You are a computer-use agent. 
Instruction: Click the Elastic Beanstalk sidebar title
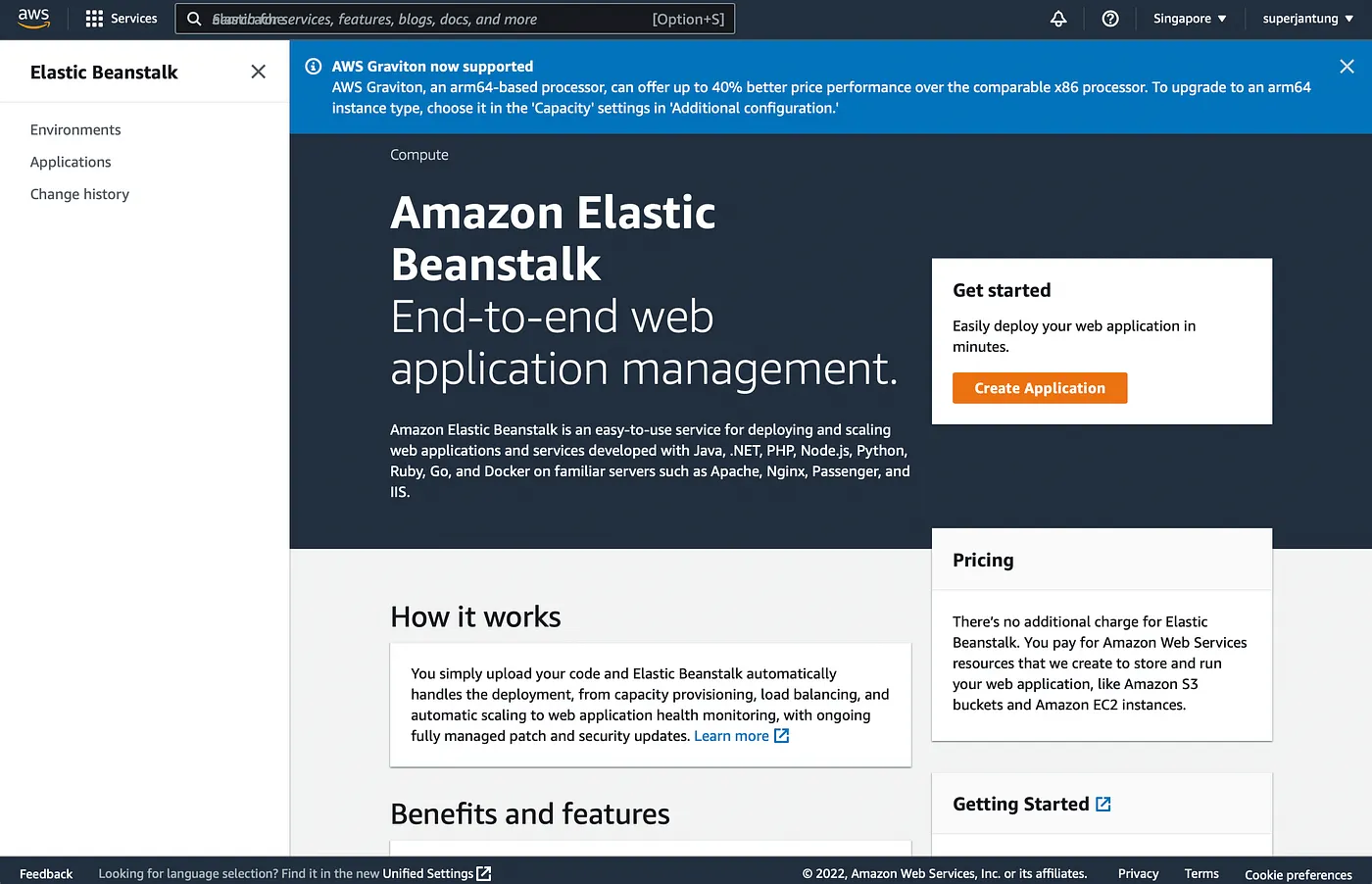[104, 72]
